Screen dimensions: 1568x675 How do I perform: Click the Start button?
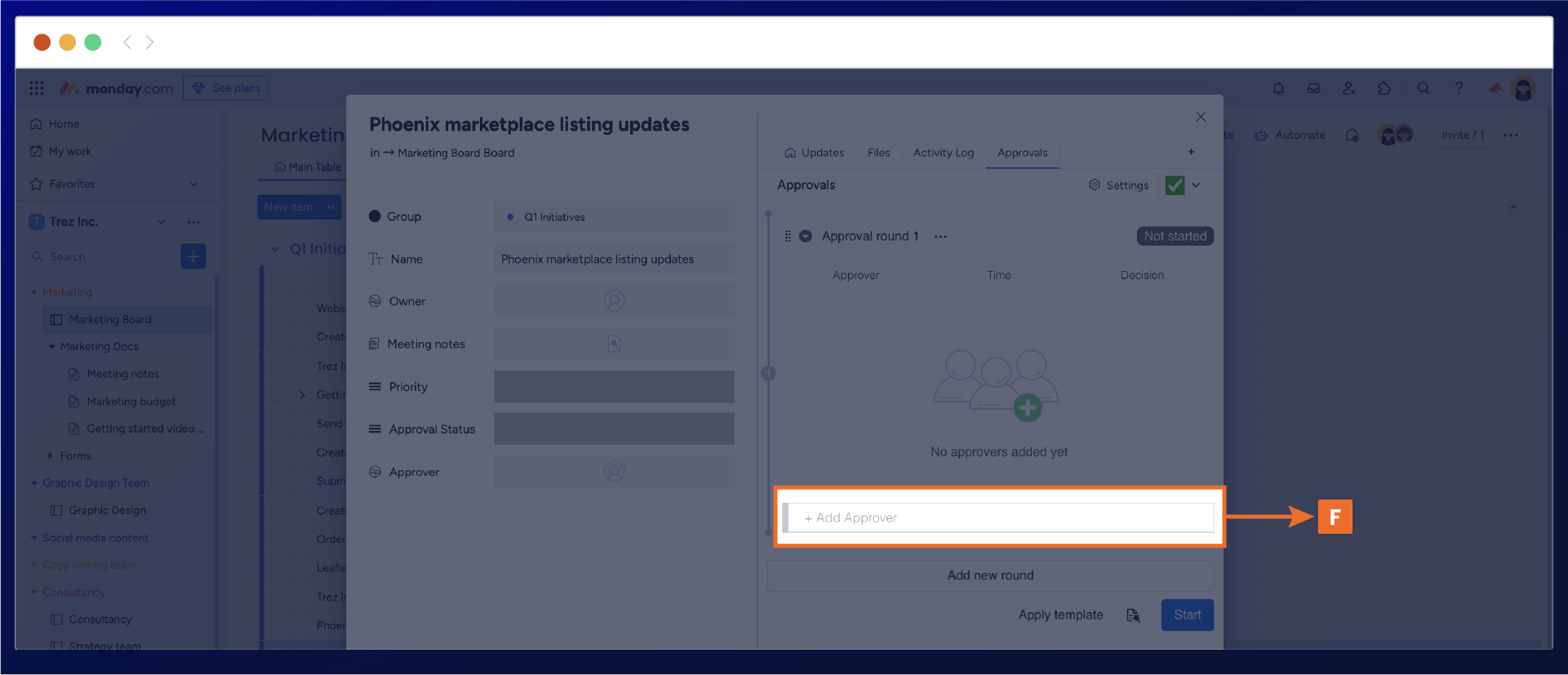tap(1187, 615)
